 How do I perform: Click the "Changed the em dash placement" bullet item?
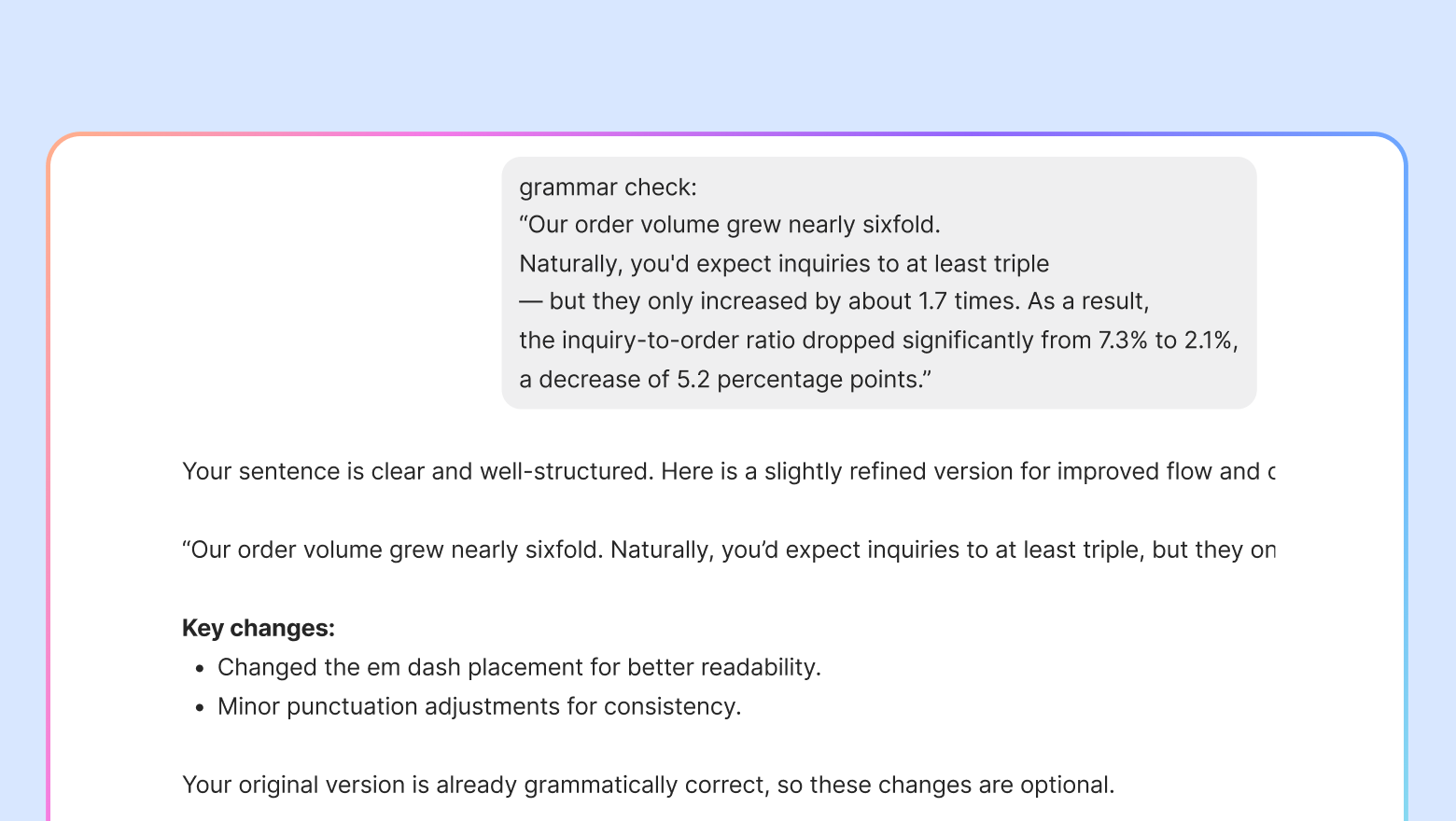519,667
